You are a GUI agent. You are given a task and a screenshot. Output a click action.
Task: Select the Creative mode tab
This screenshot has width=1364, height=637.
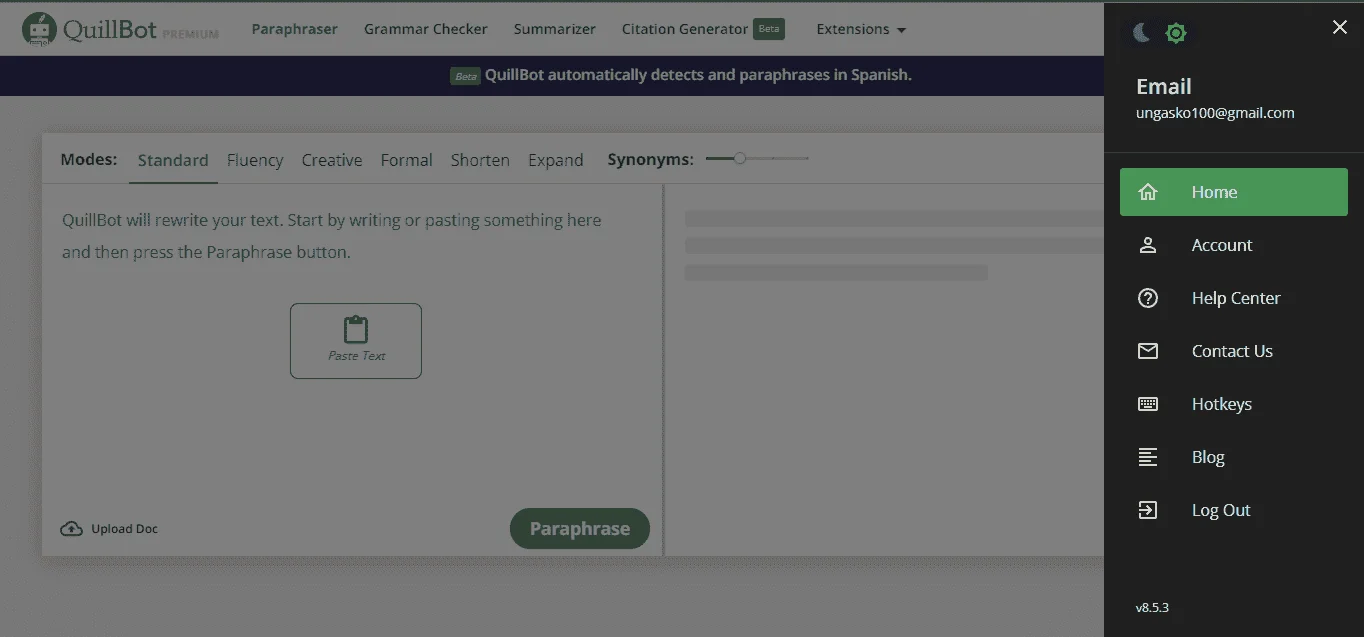pyautogui.click(x=332, y=160)
